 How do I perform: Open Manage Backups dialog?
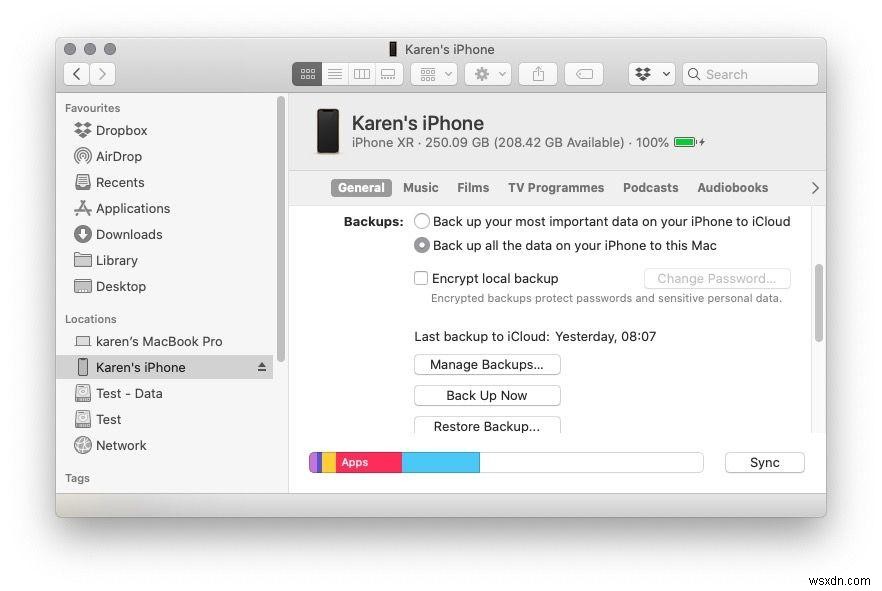point(487,364)
